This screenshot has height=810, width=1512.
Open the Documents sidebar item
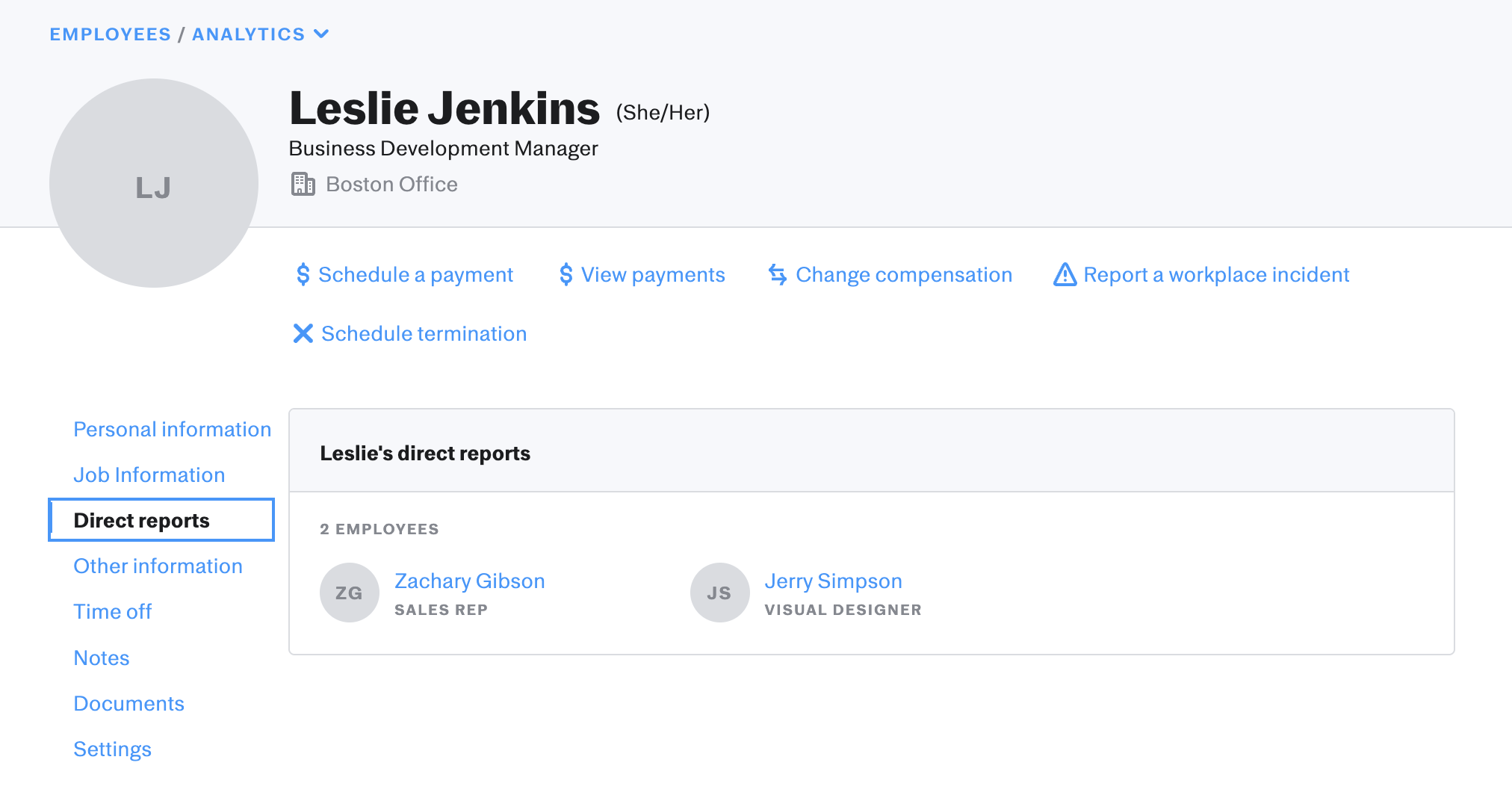pyautogui.click(x=128, y=704)
